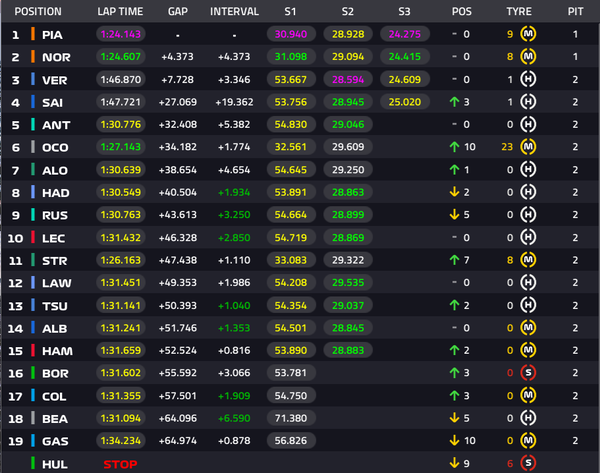This screenshot has height=473, width=600.
Task: Click BEA's interval +6.590
Action: [234, 418]
